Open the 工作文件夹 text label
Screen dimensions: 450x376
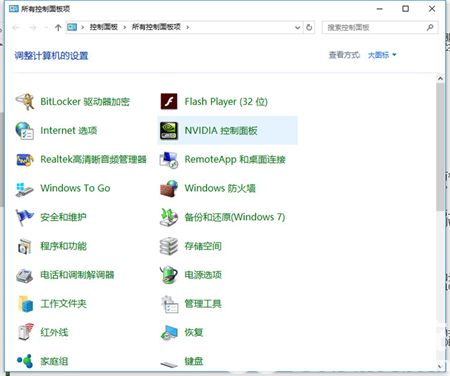(x=63, y=304)
